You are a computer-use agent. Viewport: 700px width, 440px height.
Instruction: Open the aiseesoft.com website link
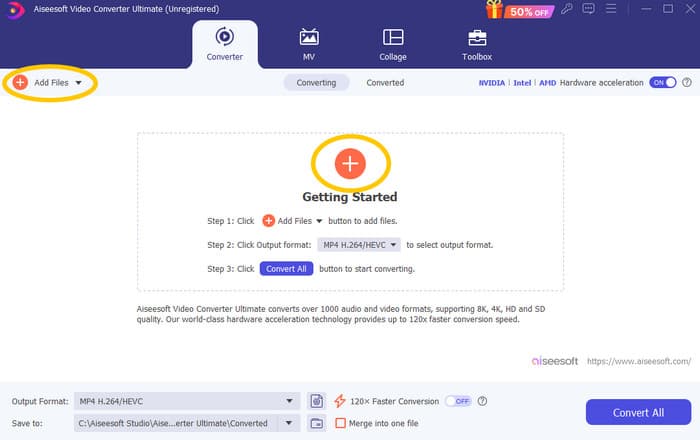[639, 361]
